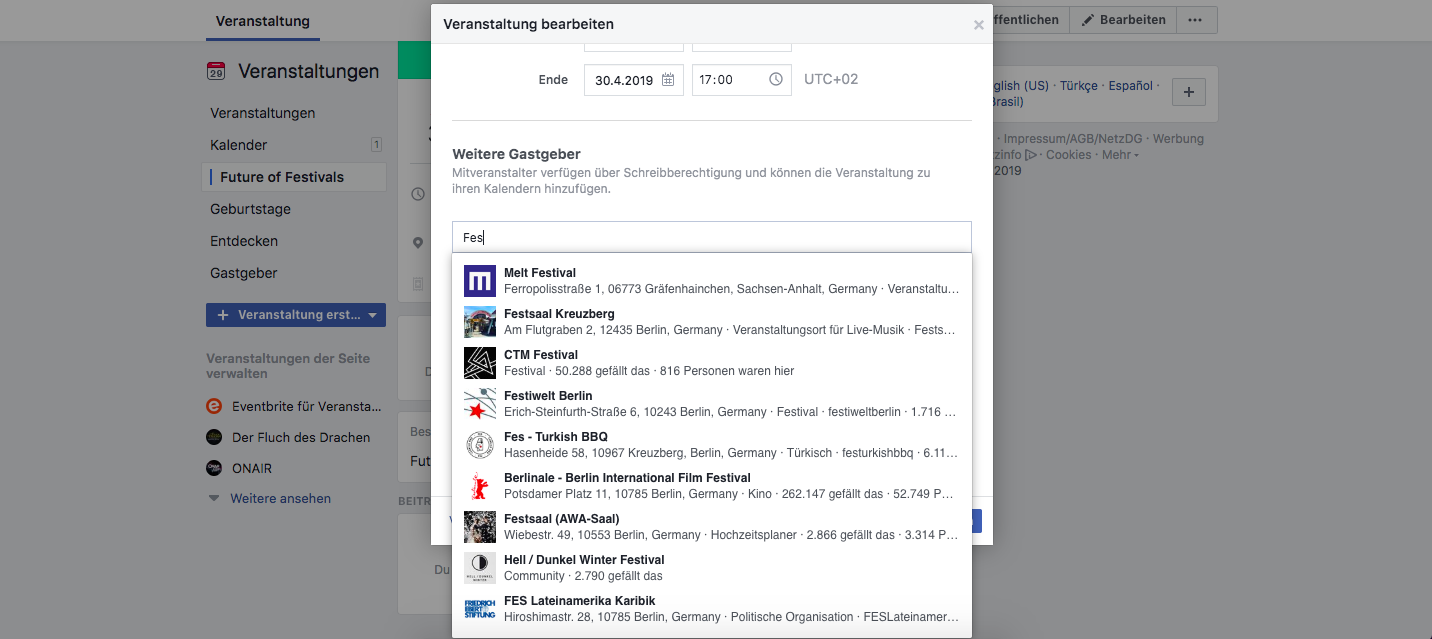Select FES Lateinamerika Karibik suggestion
The image size is (1432, 639).
point(712,609)
